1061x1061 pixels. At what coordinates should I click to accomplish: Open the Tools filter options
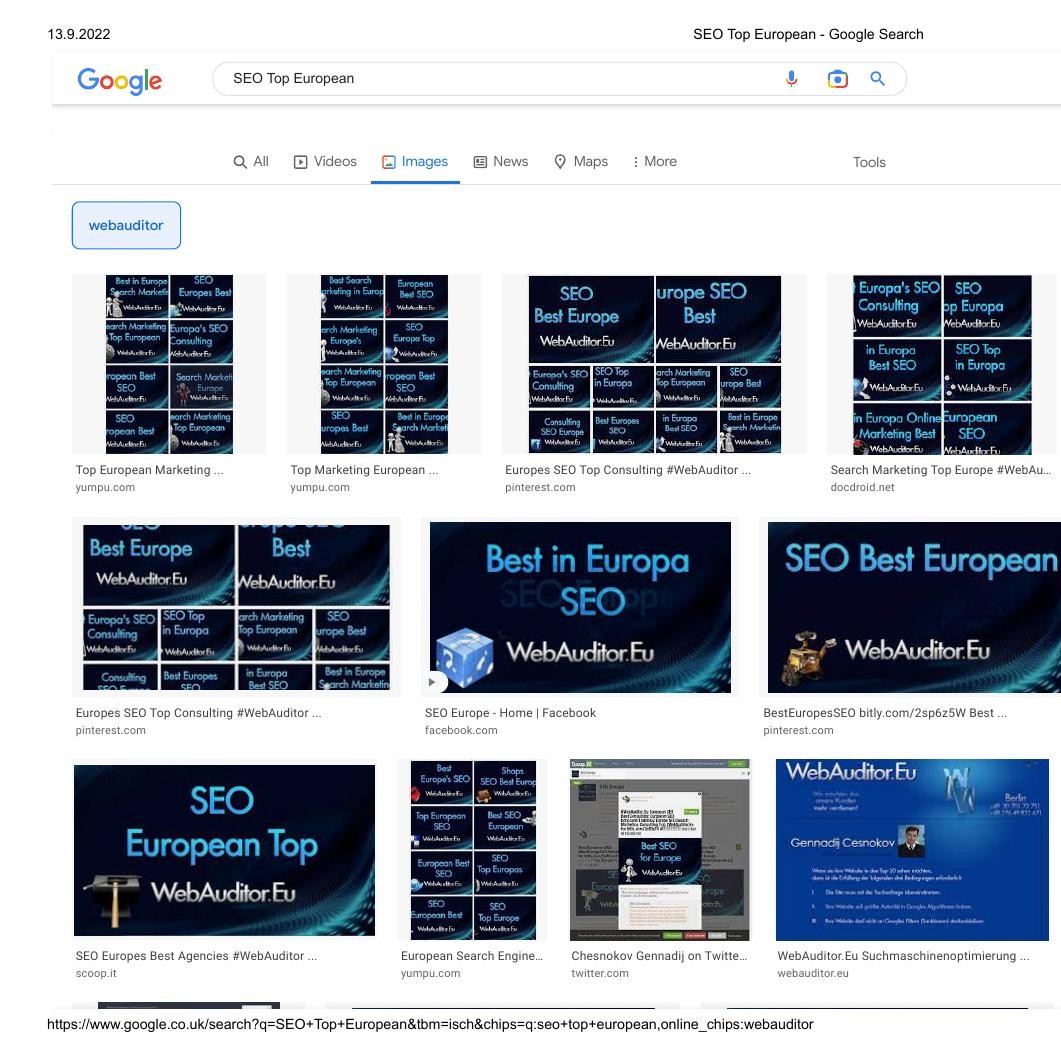tap(868, 161)
